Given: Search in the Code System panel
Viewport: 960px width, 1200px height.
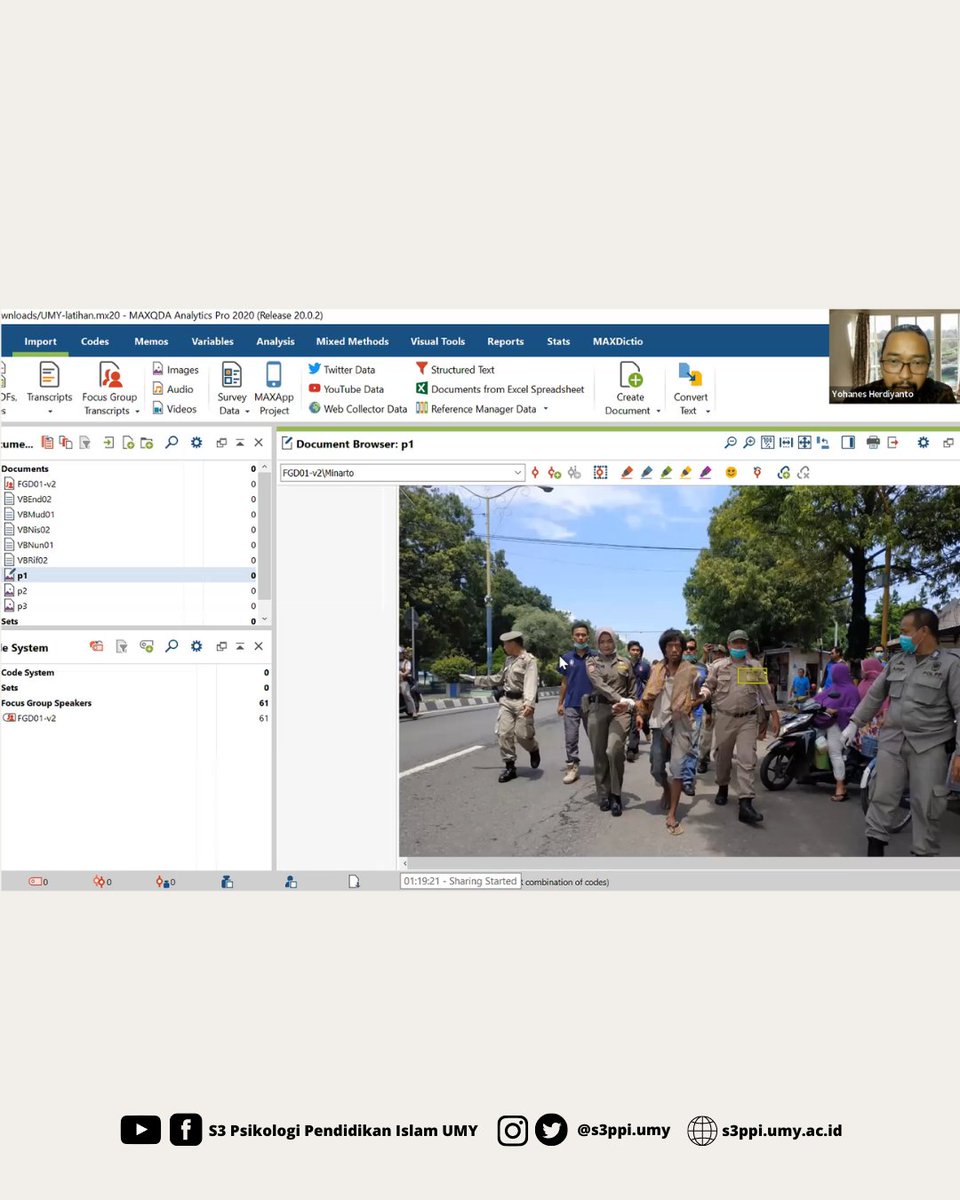Looking at the screenshot, I should tap(172, 646).
